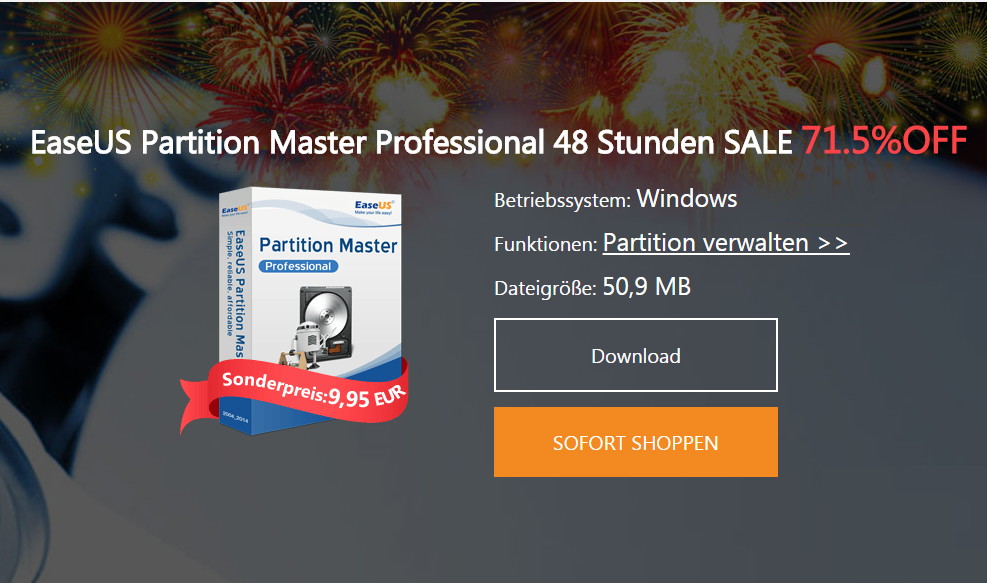Click the hard drive picture on the box
The height and width of the screenshot is (583, 987).
(x=326, y=321)
